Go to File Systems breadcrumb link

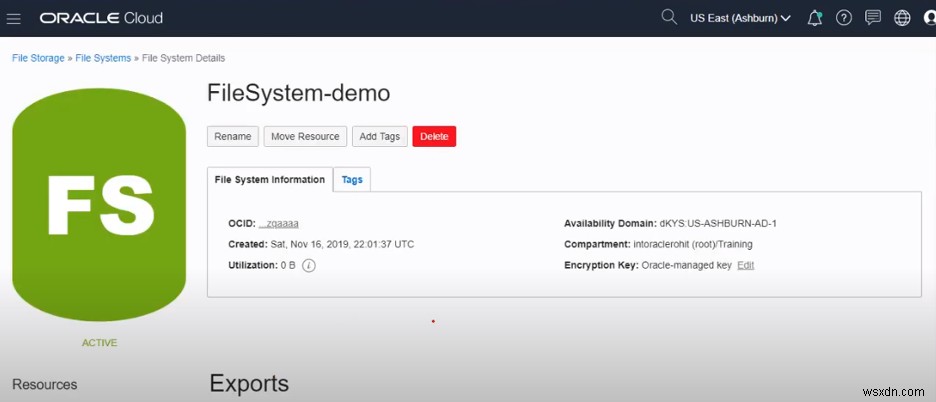(103, 58)
